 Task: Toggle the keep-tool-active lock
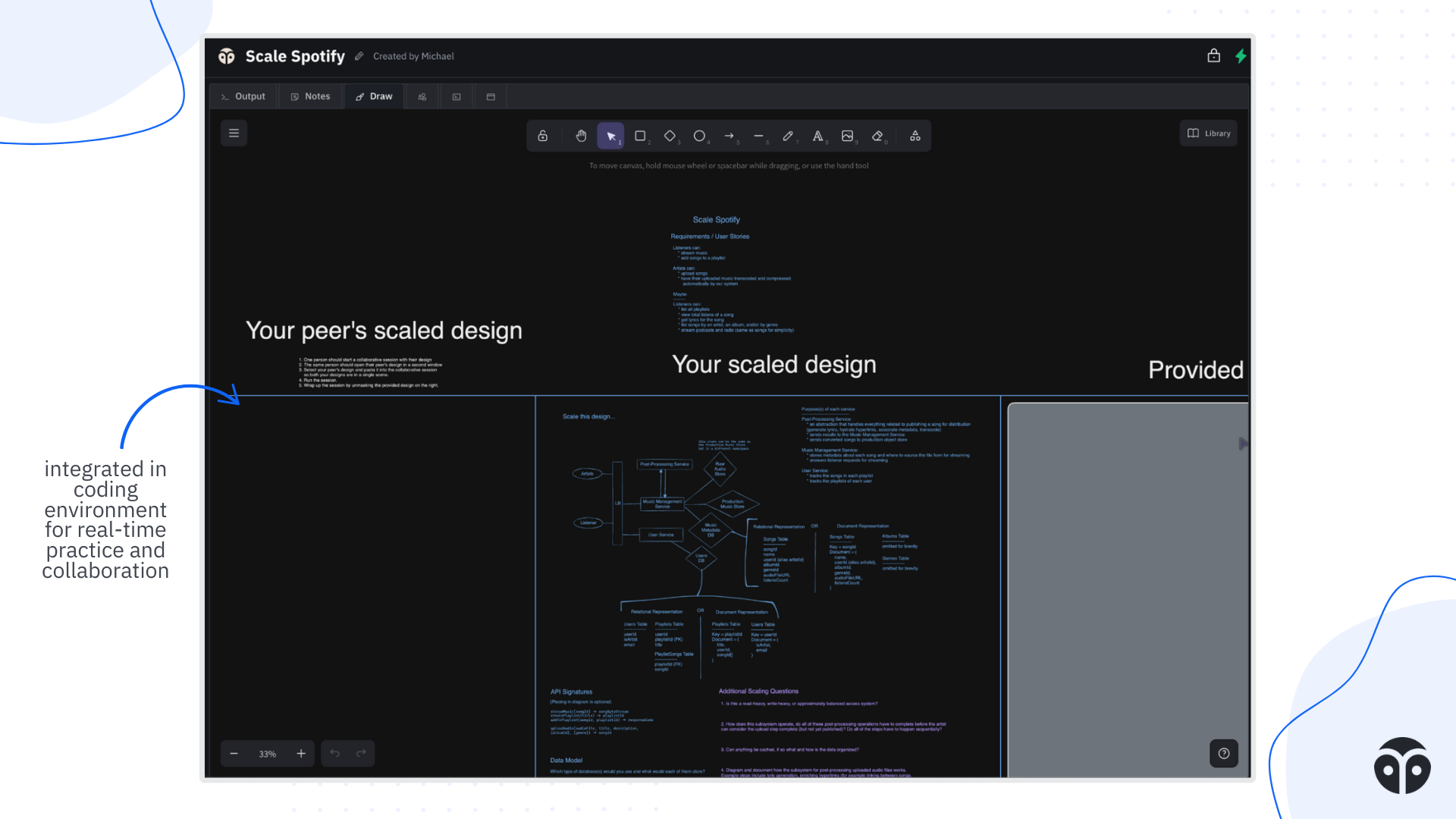click(x=543, y=136)
